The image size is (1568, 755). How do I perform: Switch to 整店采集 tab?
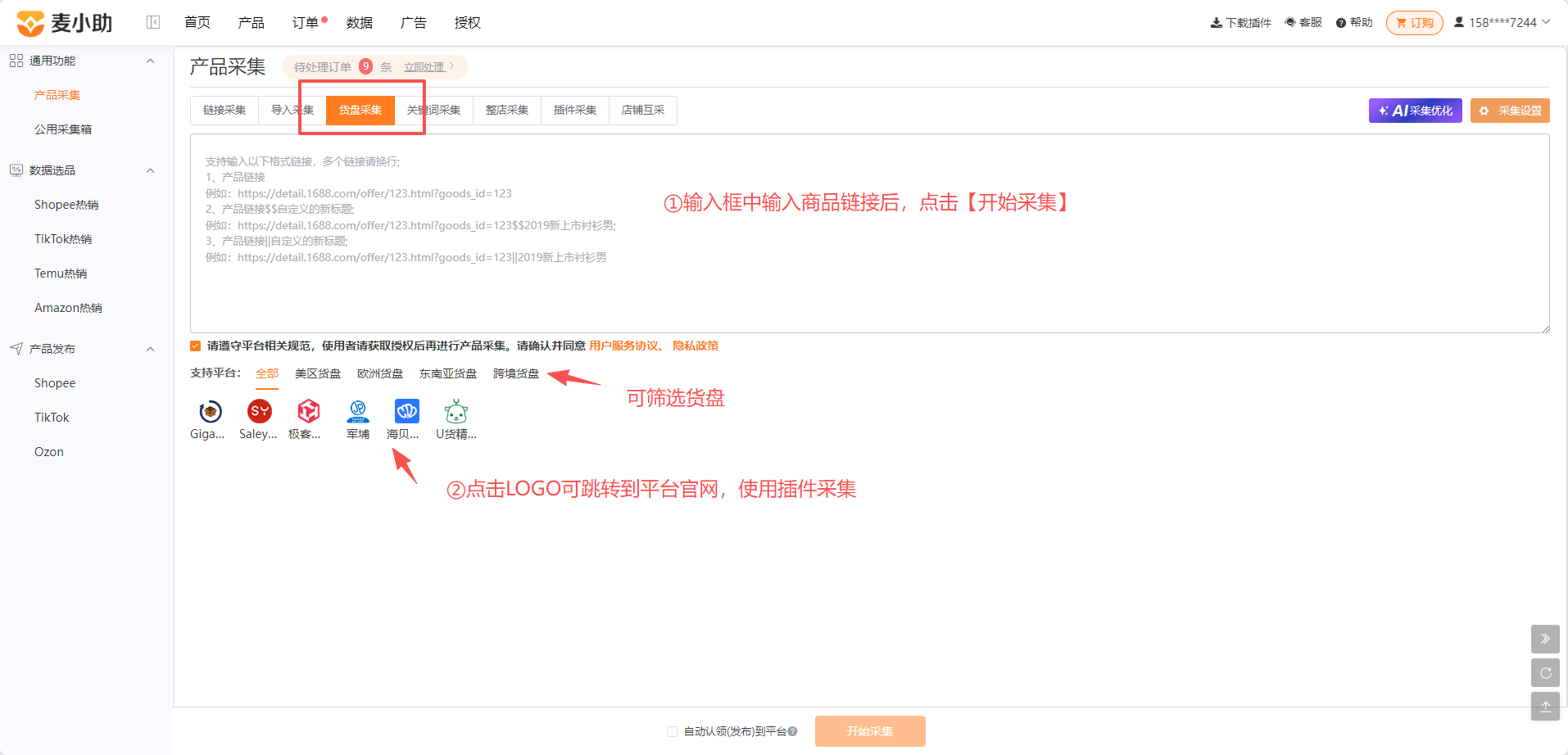pos(507,111)
